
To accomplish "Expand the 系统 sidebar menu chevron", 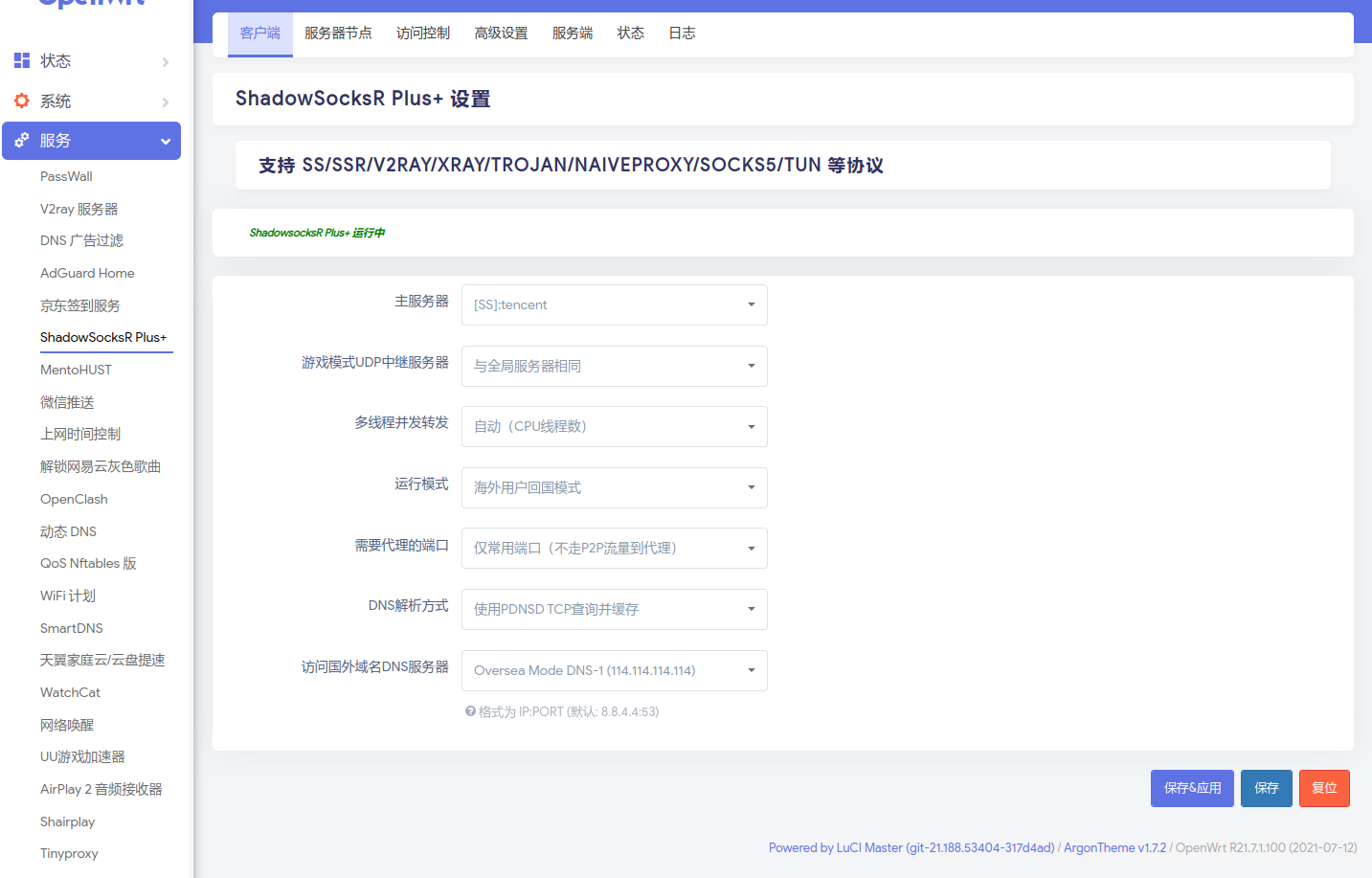I will (x=166, y=102).
